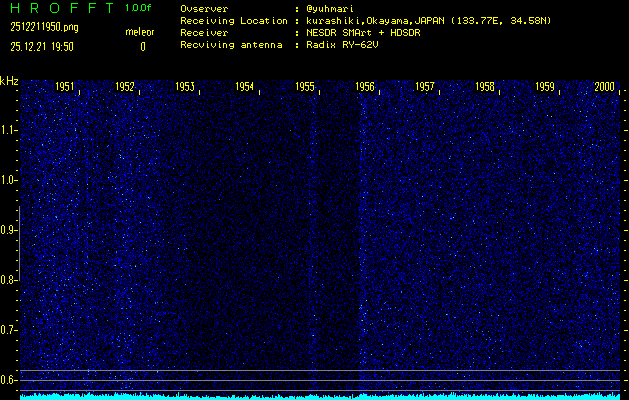Click the version label 1.00f
Image resolution: width=629 pixels, height=400 pixels.
[138, 8]
